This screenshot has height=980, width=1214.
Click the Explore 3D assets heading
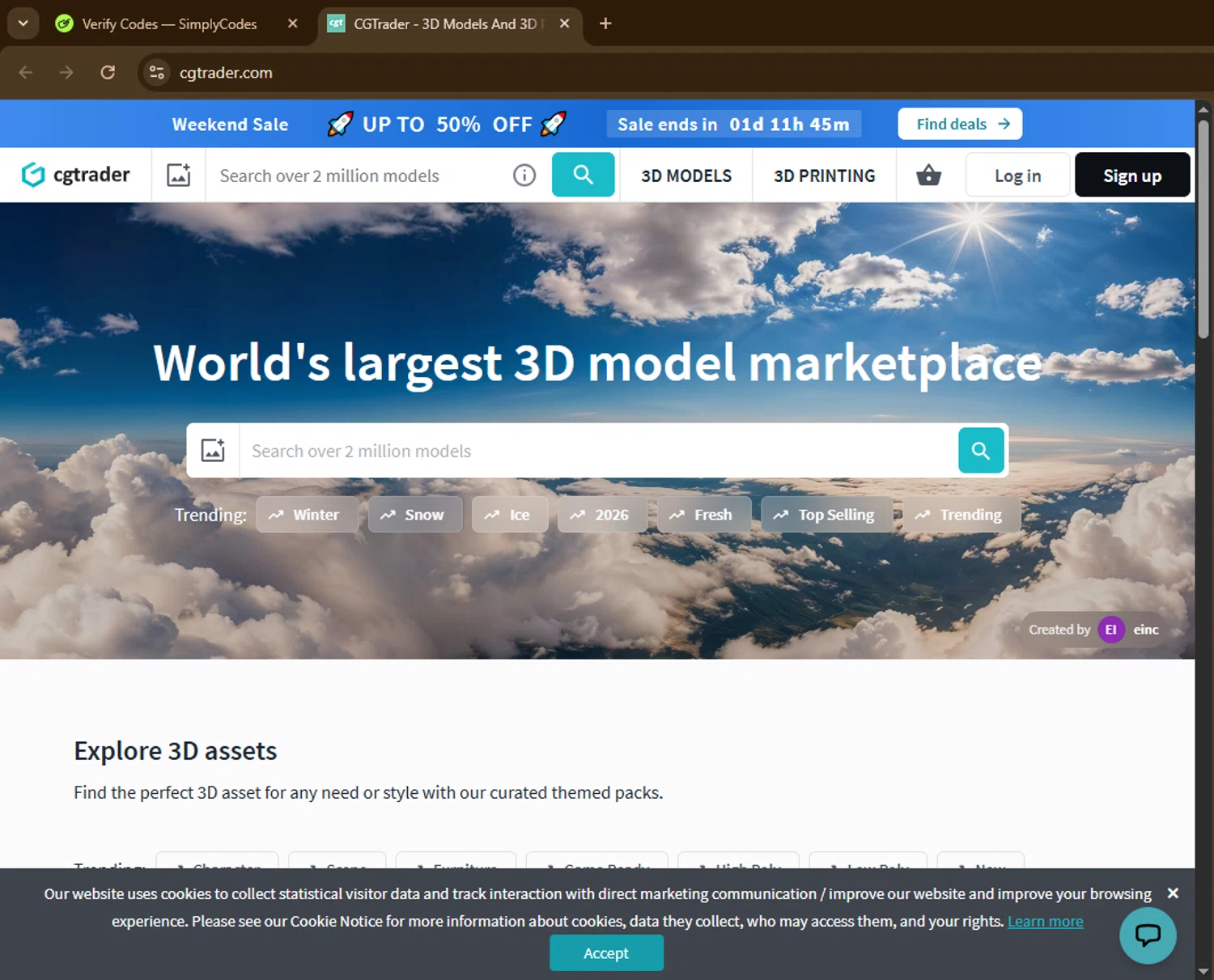(x=176, y=751)
